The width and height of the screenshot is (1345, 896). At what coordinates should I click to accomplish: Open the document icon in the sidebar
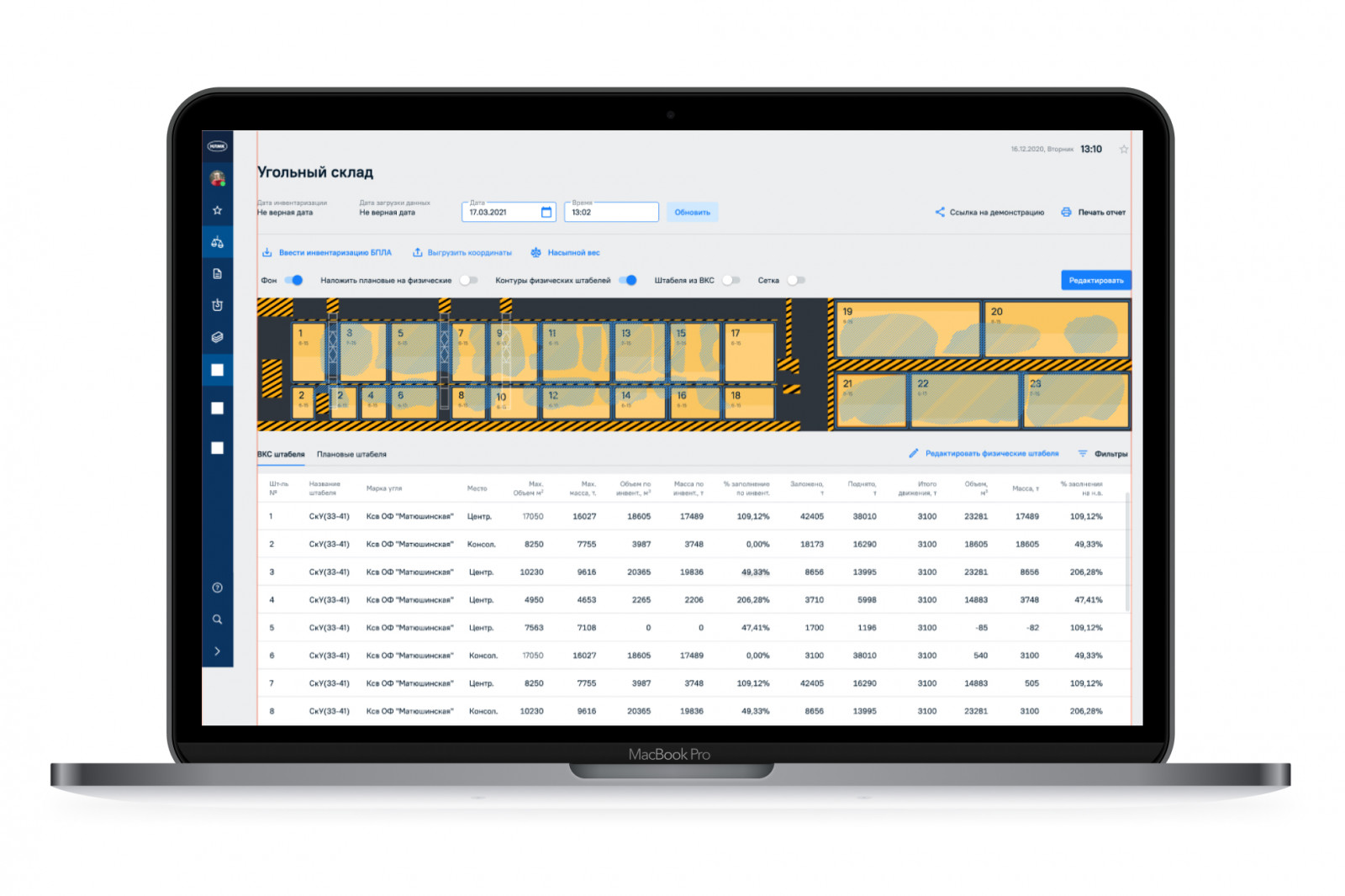click(x=217, y=273)
